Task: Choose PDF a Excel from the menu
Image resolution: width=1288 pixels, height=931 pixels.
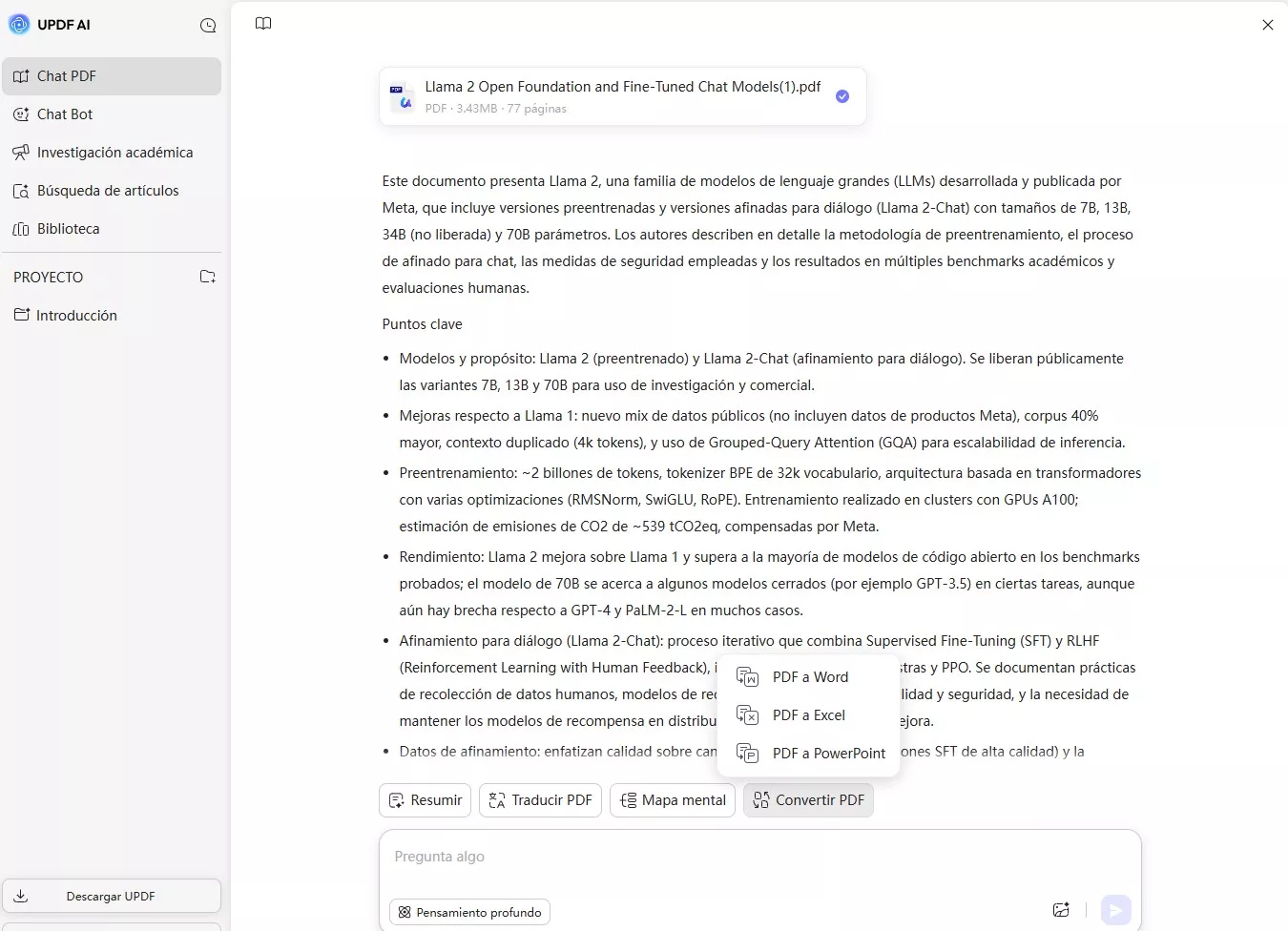Action: (x=808, y=715)
